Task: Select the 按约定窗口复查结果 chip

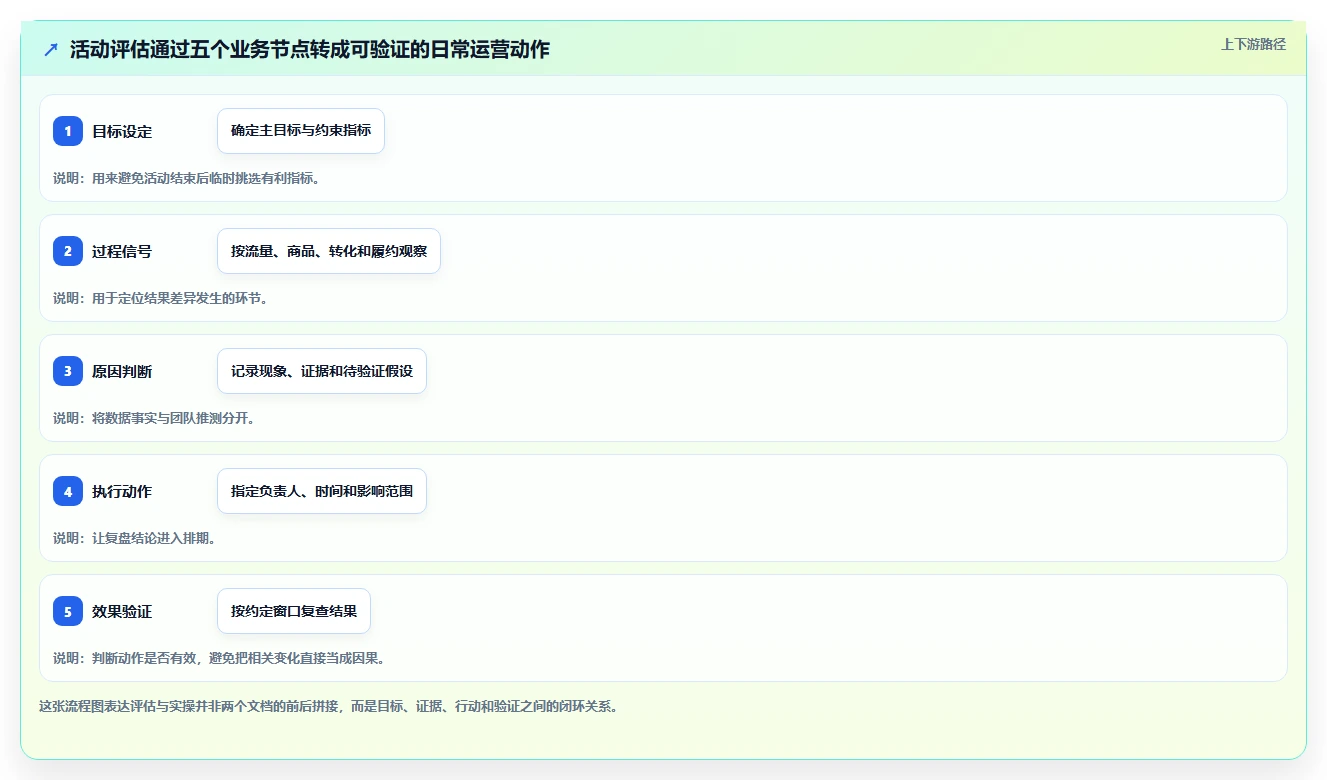Action: [x=294, y=611]
